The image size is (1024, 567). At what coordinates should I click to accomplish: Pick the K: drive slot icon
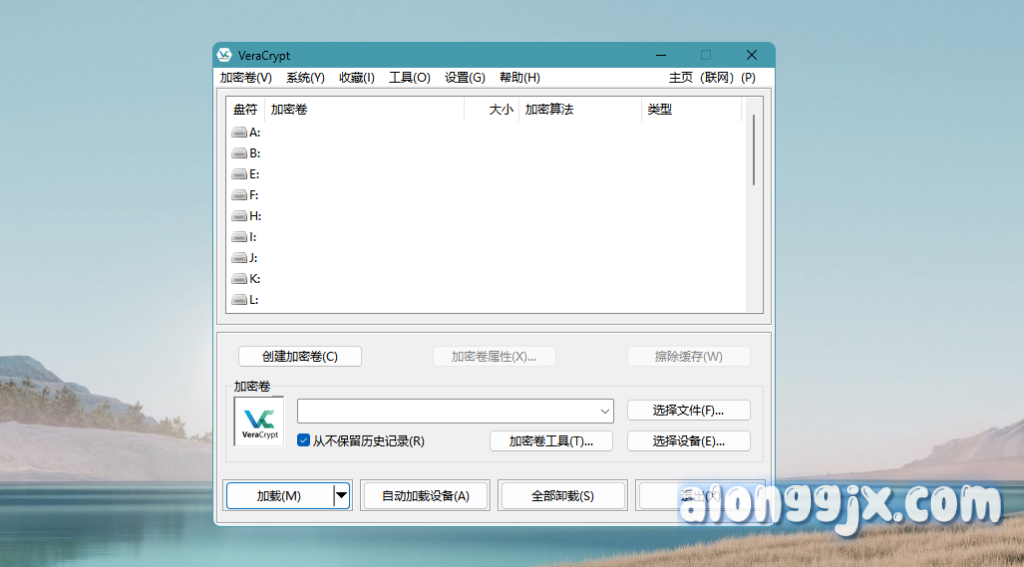click(239, 279)
